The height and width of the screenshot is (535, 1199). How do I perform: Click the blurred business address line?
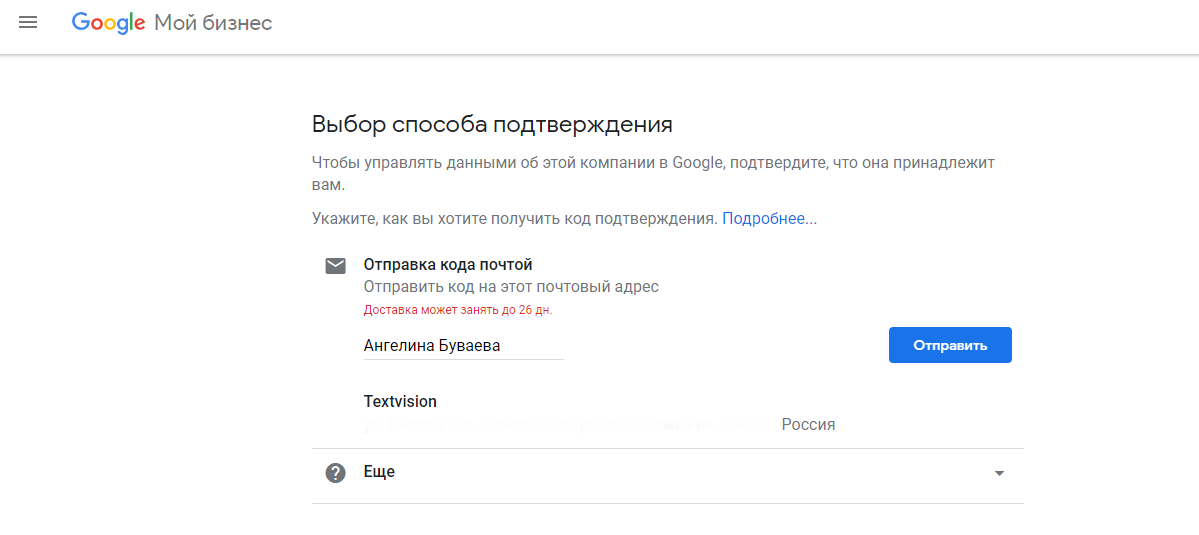[570, 425]
